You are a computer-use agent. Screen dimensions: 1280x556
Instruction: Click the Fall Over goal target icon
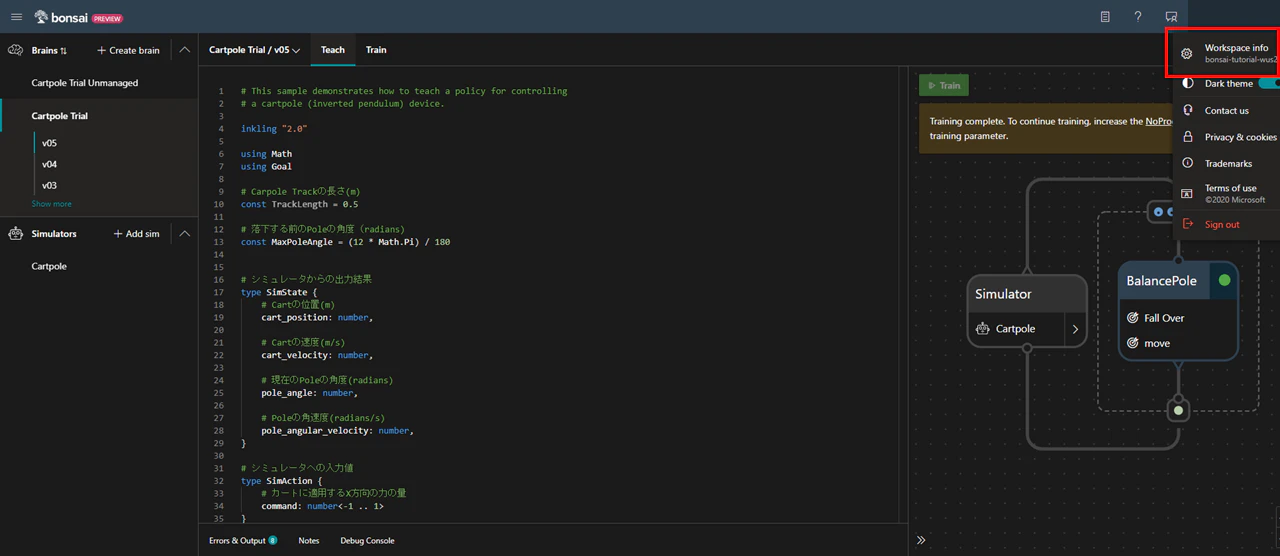pyautogui.click(x=1133, y=318)
